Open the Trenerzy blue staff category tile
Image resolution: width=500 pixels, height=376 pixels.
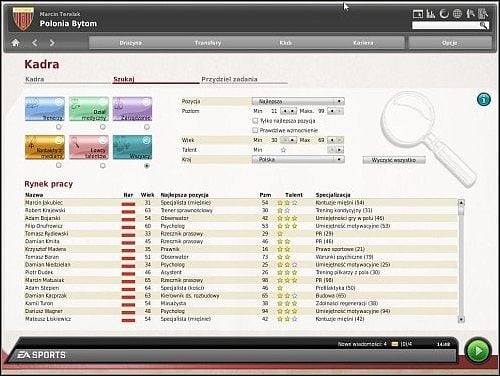coord(45,109)
